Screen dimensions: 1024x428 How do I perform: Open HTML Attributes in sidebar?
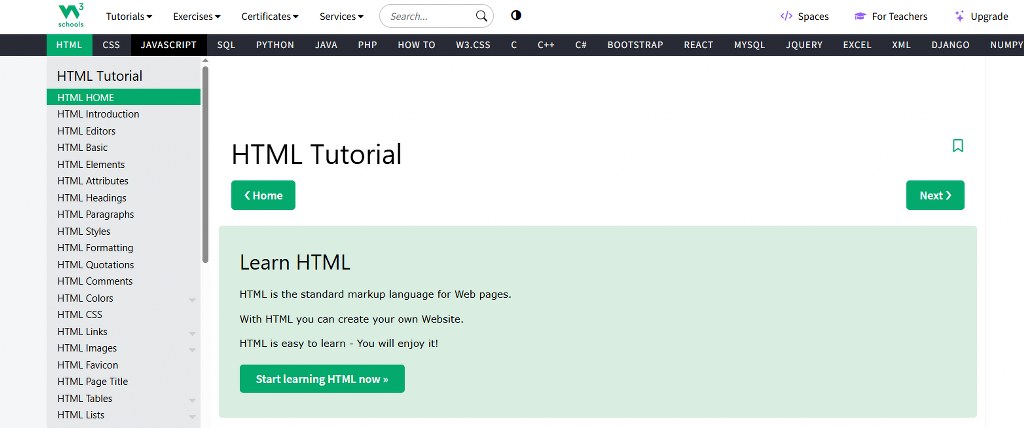point(123,181)
